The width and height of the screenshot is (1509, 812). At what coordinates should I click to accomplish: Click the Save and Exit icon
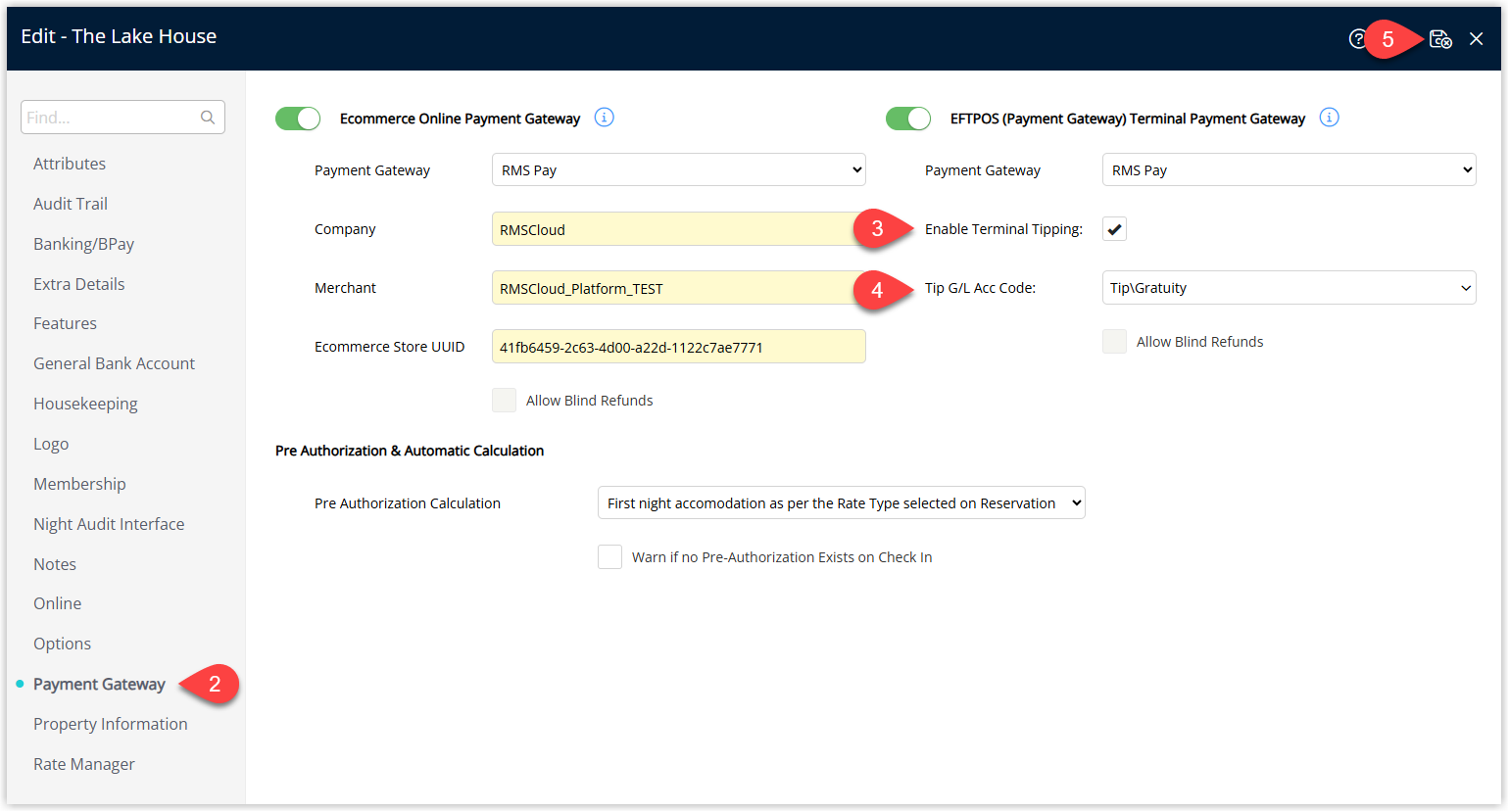coord(1440,39)
